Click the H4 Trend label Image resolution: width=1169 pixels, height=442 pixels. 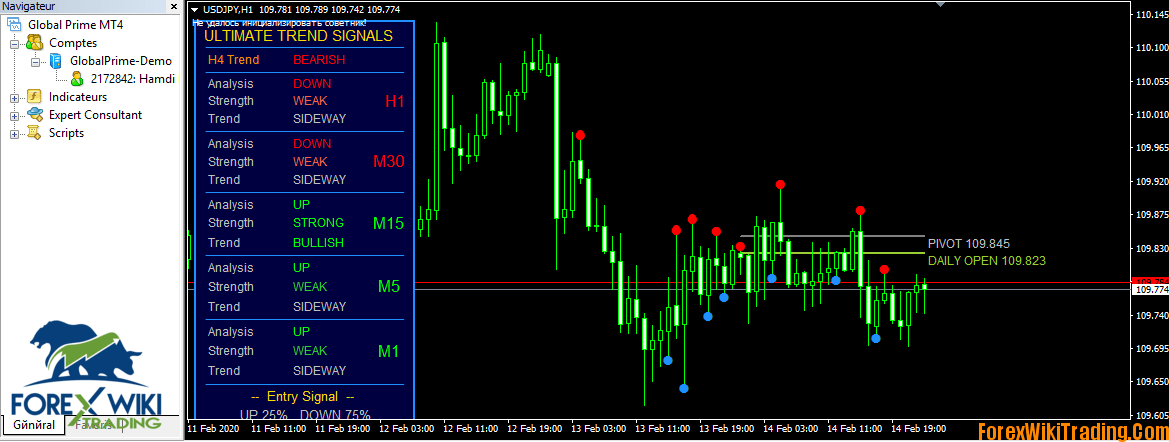(x=234, y=60)
